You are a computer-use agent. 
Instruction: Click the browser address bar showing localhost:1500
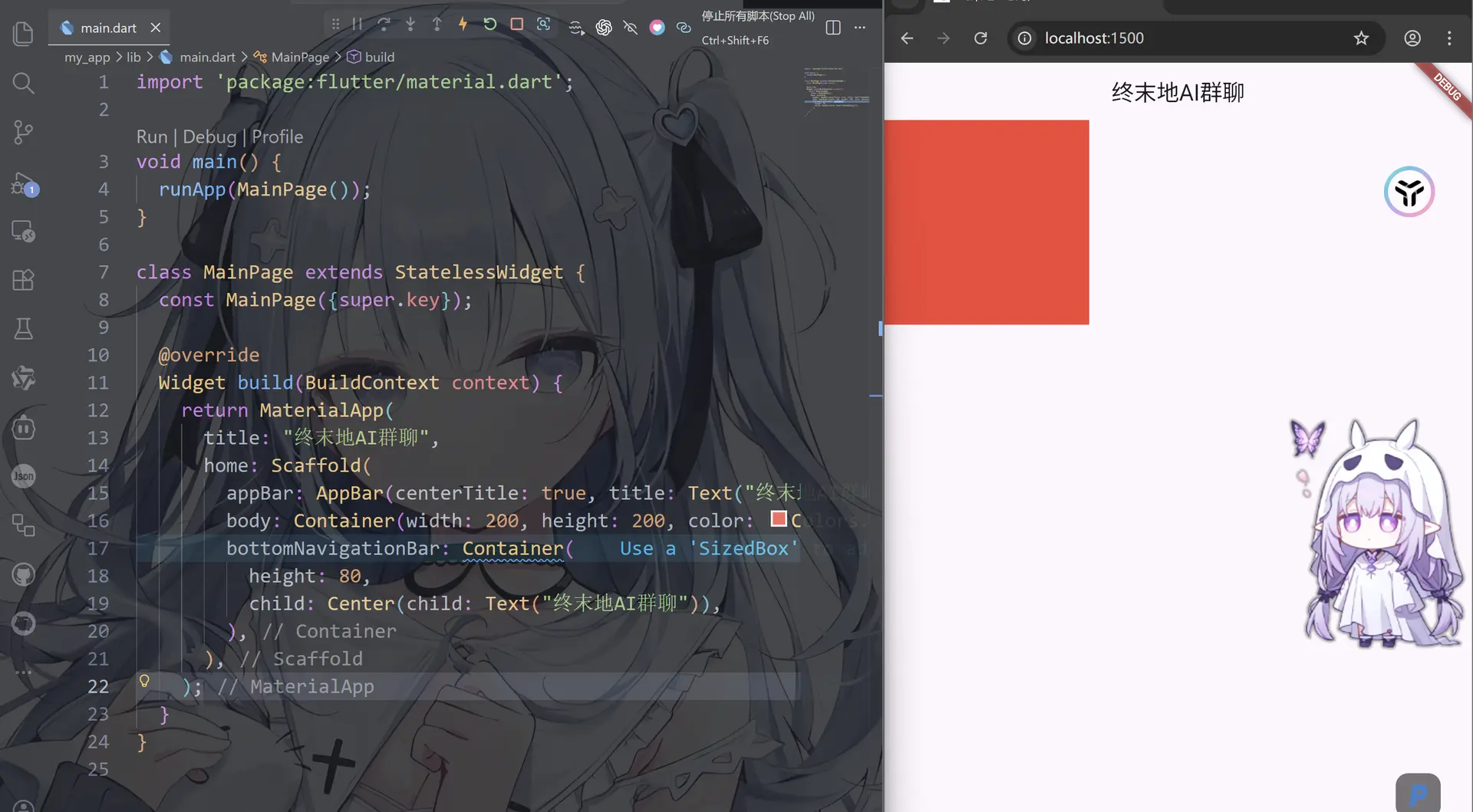point(1195,38)
